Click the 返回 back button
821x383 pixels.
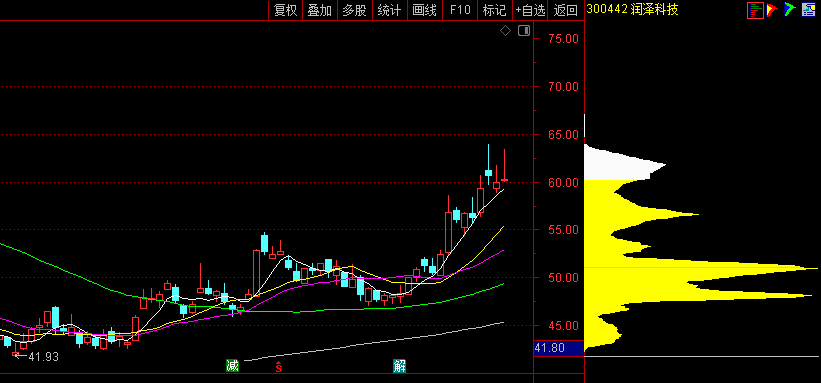(565, 10)
